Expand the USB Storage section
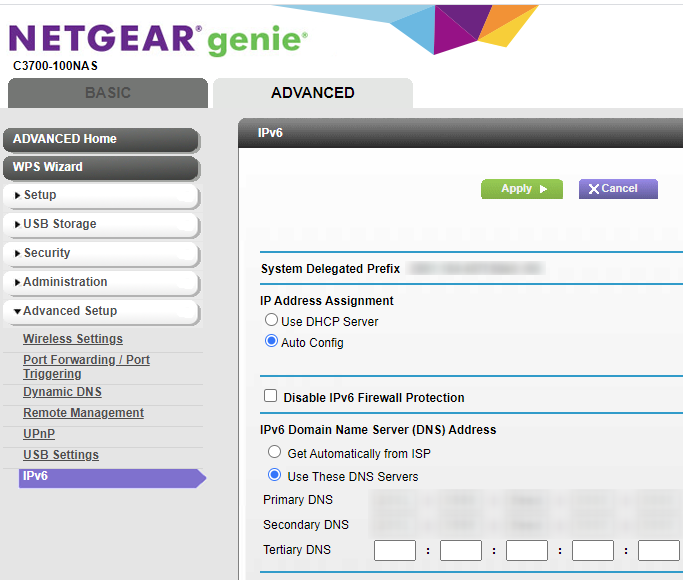This screenshot has height=580, width=683. [100, 224]
